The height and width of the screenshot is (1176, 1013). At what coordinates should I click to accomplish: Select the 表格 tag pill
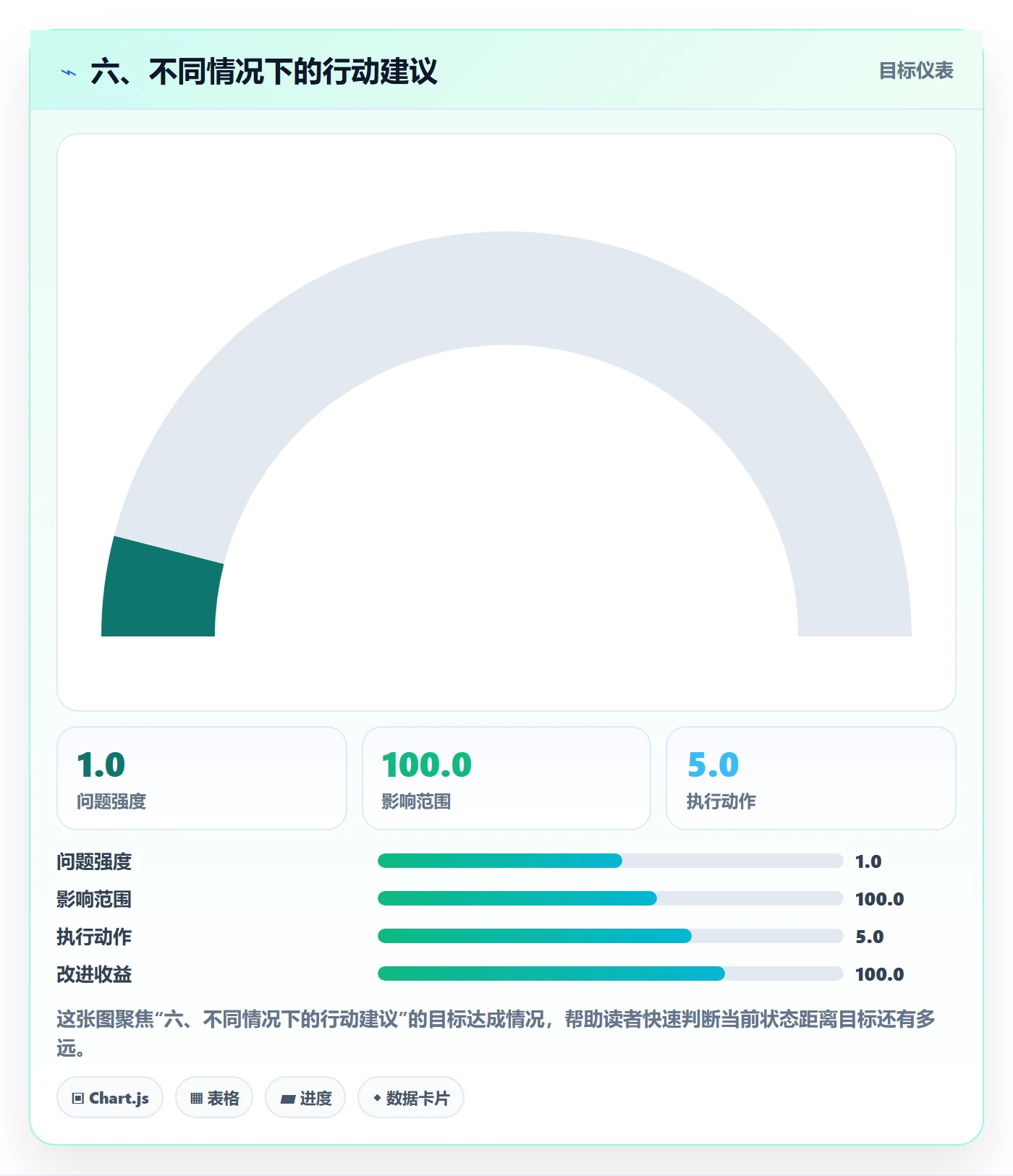tap(214, 1098)
